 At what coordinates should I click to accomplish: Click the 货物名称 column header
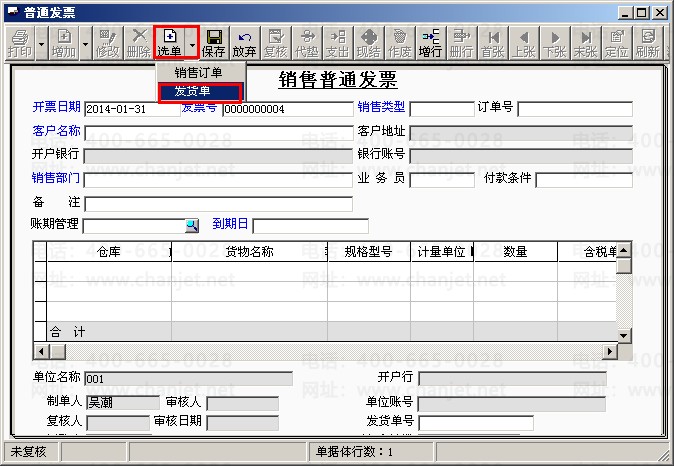(x=249, y=252)
